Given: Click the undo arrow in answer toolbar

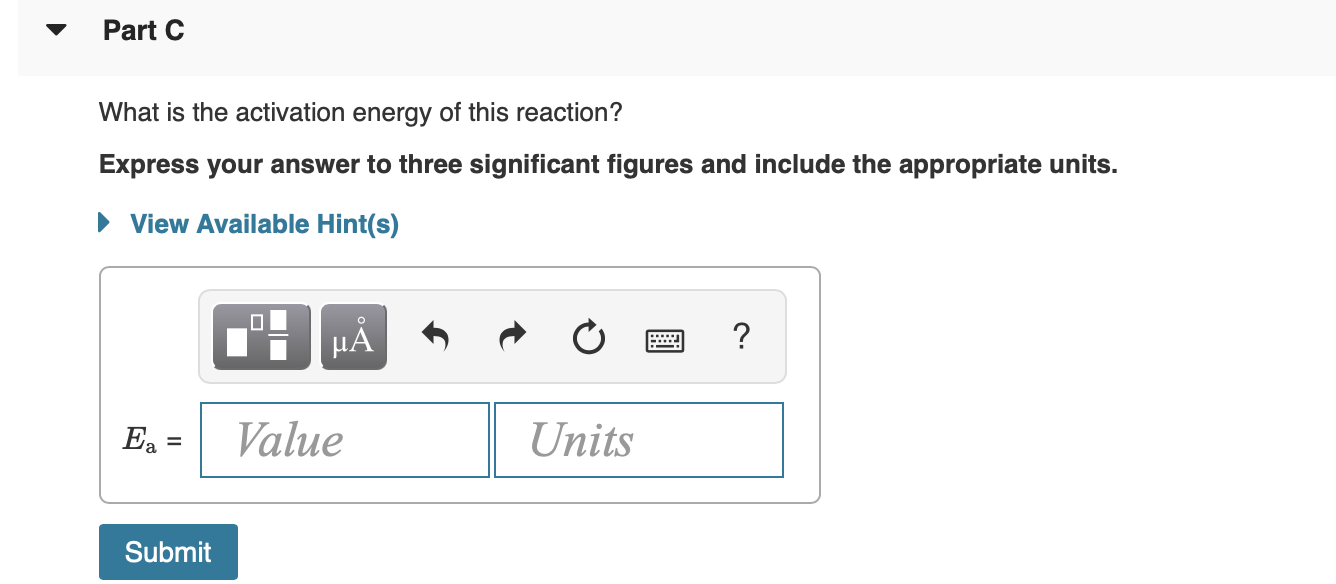Looking at the screenshot, I should (434, 337).
